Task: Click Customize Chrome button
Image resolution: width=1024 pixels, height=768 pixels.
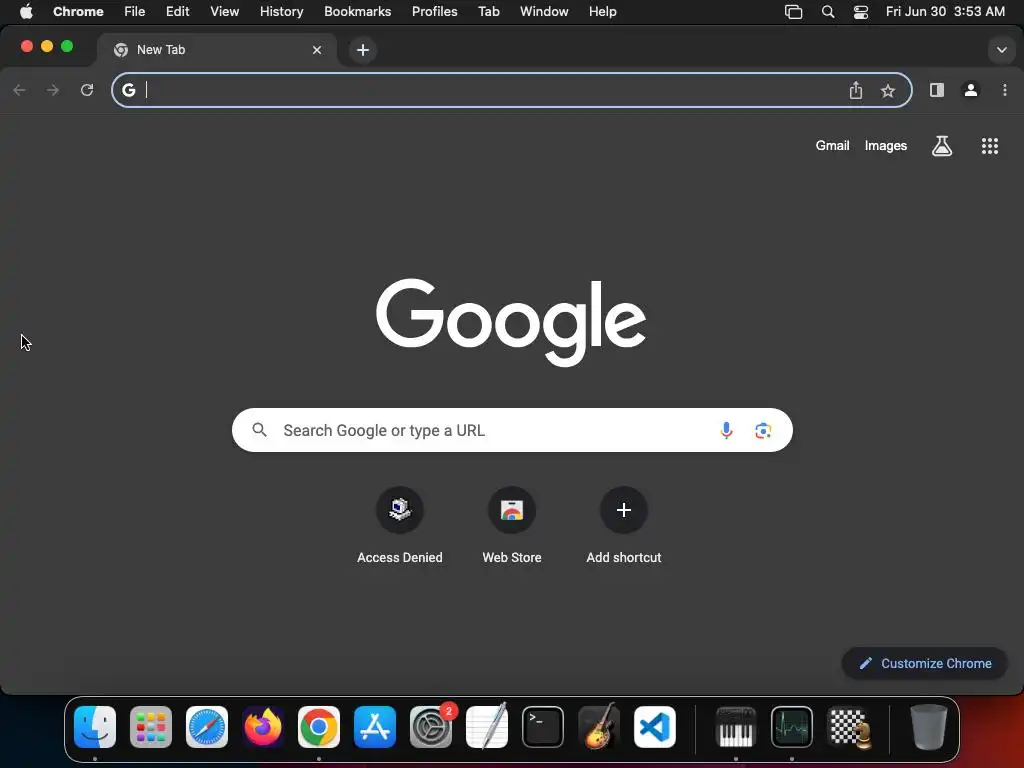Action: coord(924,664)
